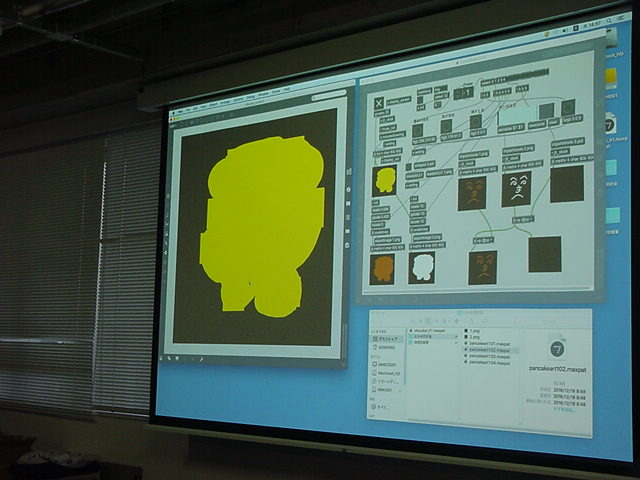Open the Help menu in the Max menu bar
The height and width of the screenshot is (480, 640).
[x=287, y=89]
